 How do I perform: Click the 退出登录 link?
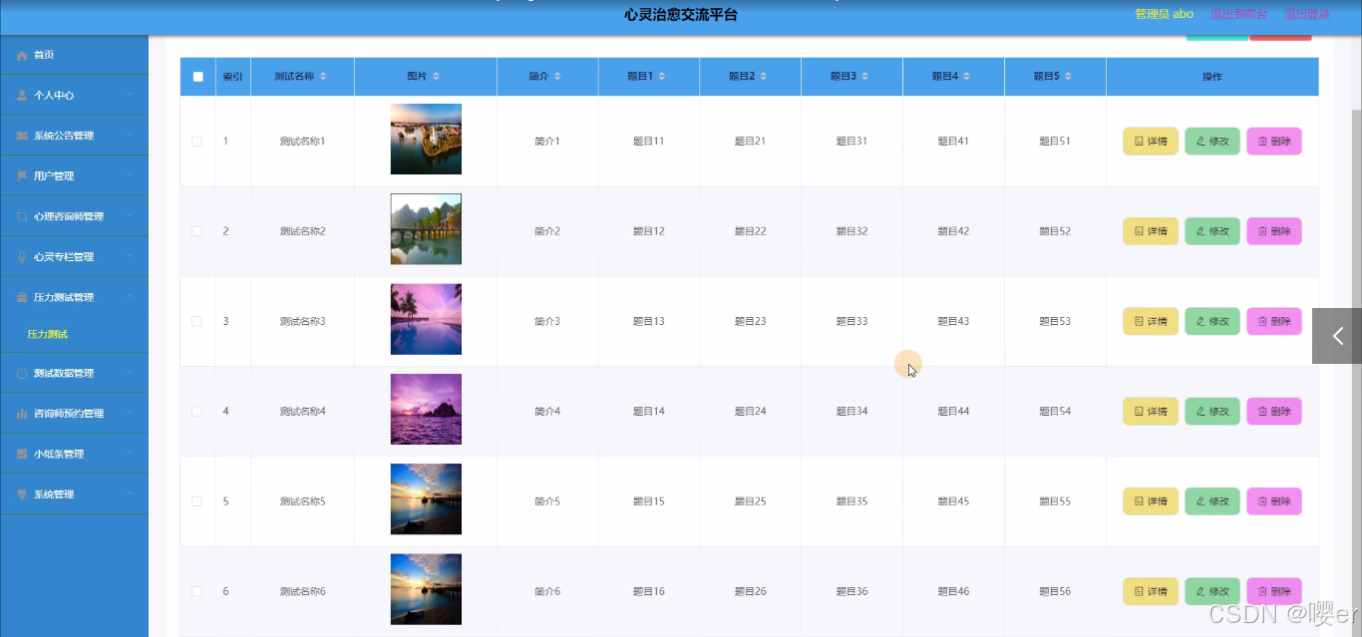(1305, 14)
